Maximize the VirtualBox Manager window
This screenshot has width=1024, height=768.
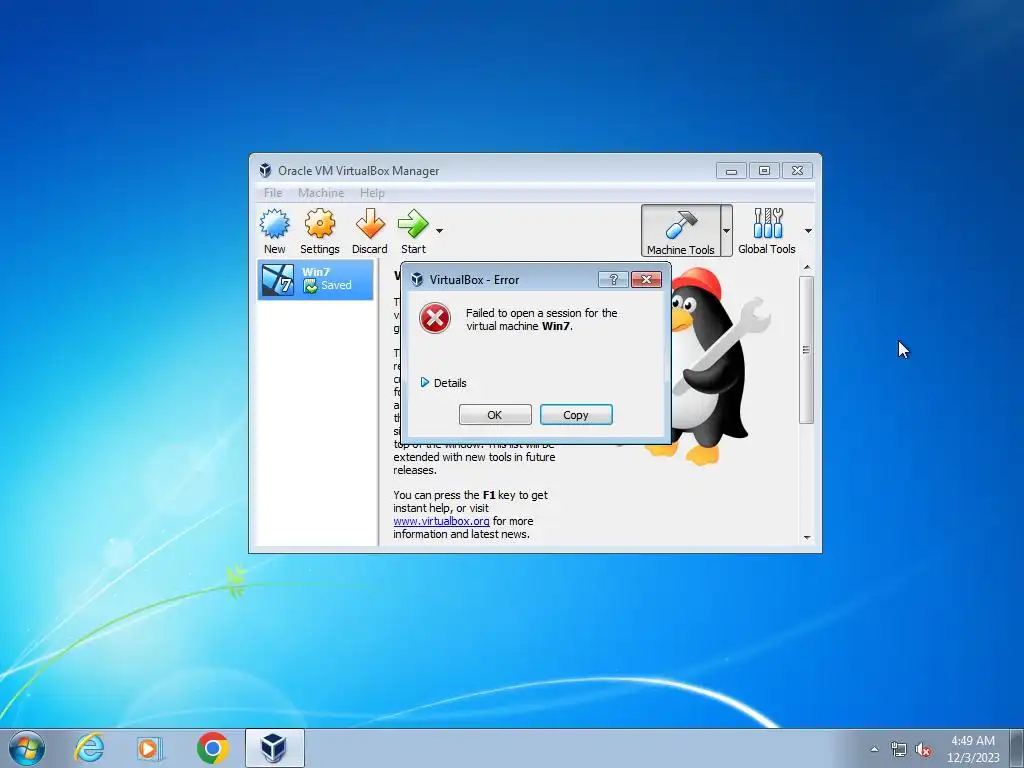pos(764,171)
